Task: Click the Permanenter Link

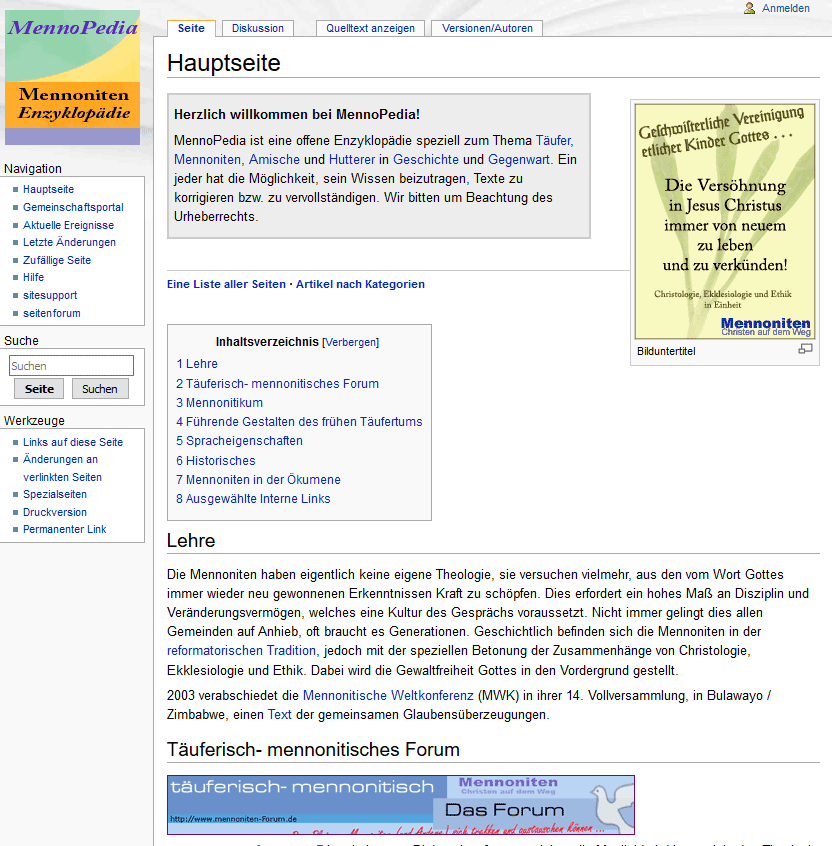Action: tap(65, 529)
